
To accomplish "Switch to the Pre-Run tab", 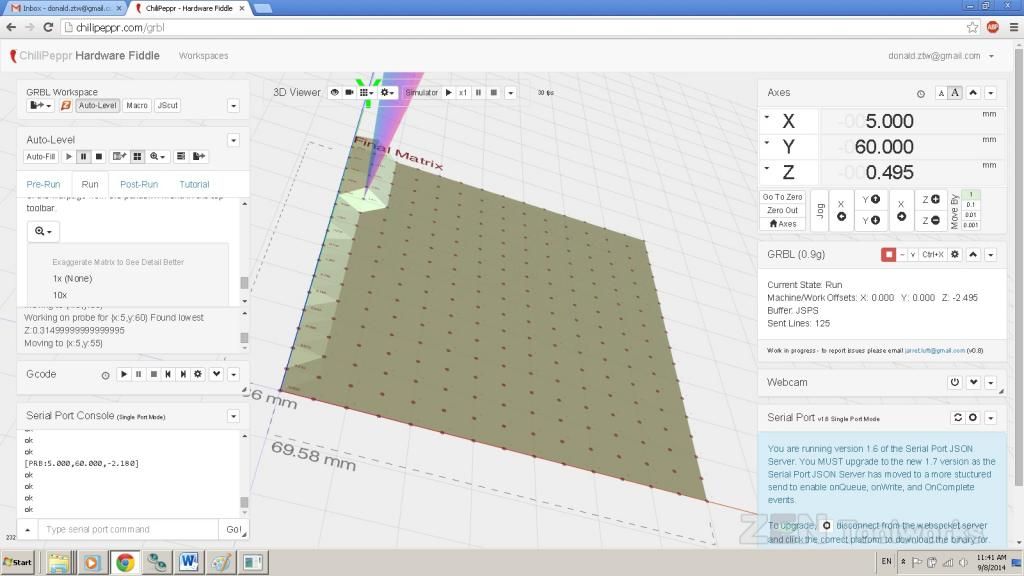I will [x=44, y=184].
